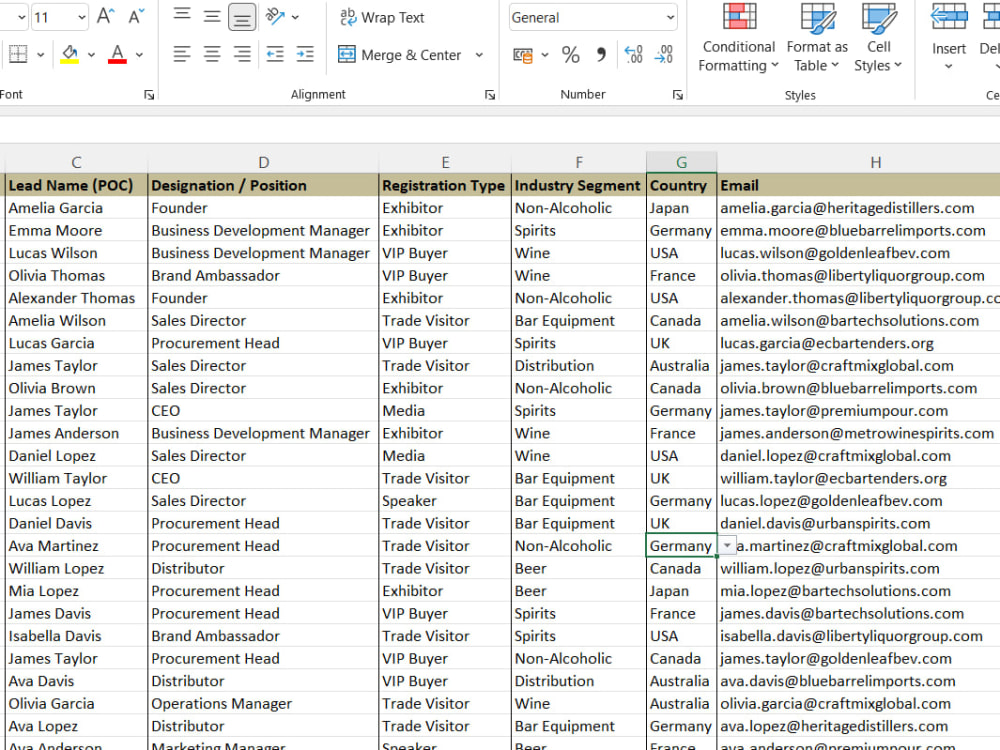Select Beer cell in William Lopez row
Image resolution: width=1000 pixels, height=750 pixels.
578,568
